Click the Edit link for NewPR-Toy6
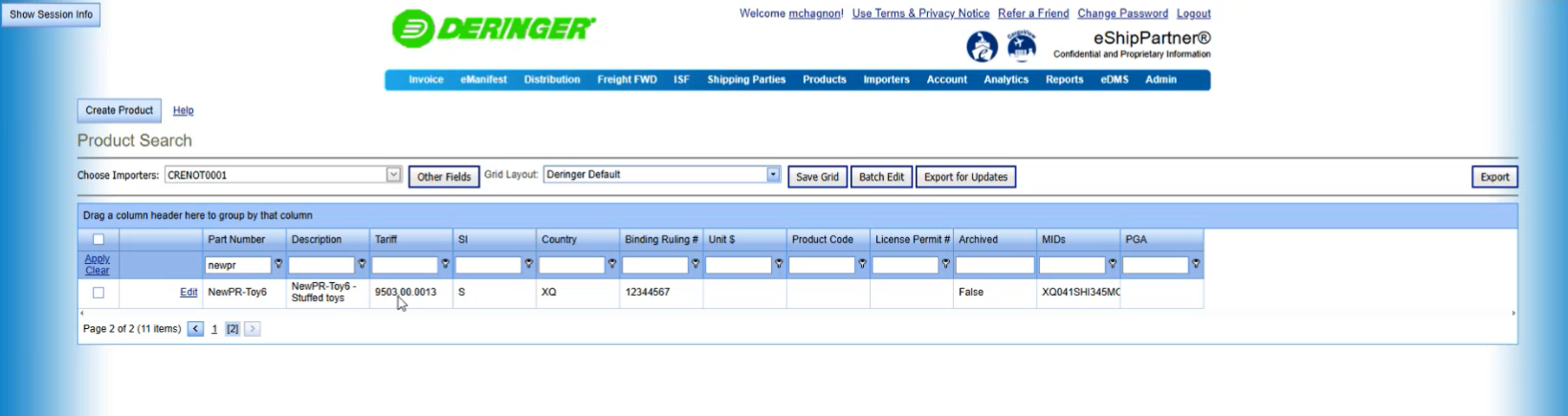Screen dimensions: 1568x416 click(188, 293)
